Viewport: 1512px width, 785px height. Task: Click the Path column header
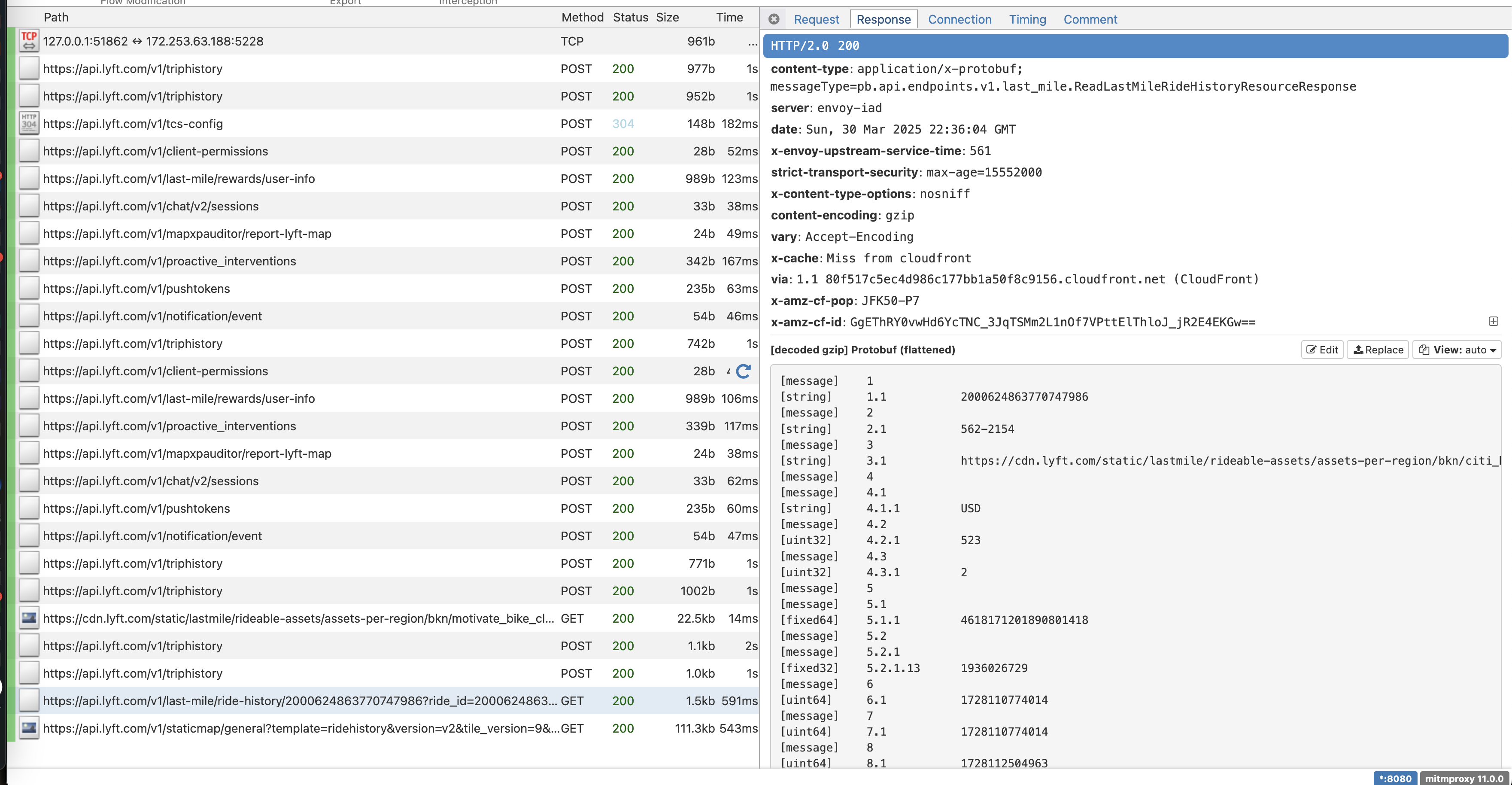click(x=56, y=17)
